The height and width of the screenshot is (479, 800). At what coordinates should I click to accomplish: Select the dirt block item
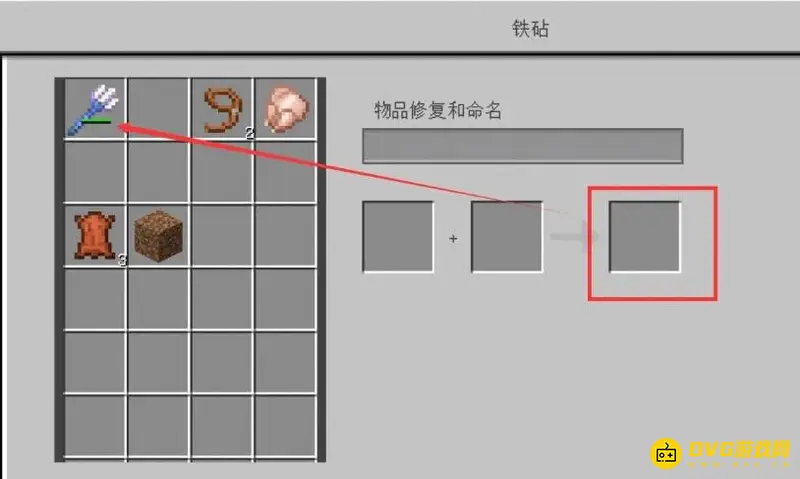(x=159, y=236)
